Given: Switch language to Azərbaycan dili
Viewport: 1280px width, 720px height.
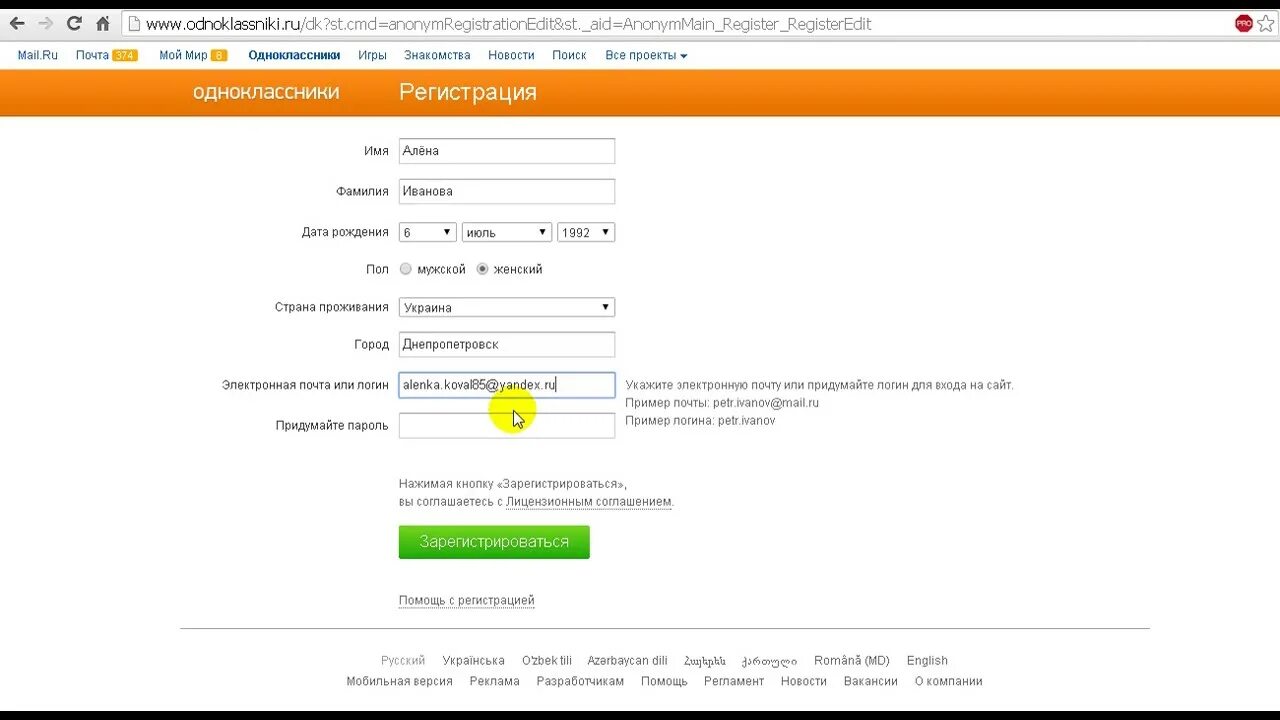Looking at the screenshot, I should tap(627, 660).
